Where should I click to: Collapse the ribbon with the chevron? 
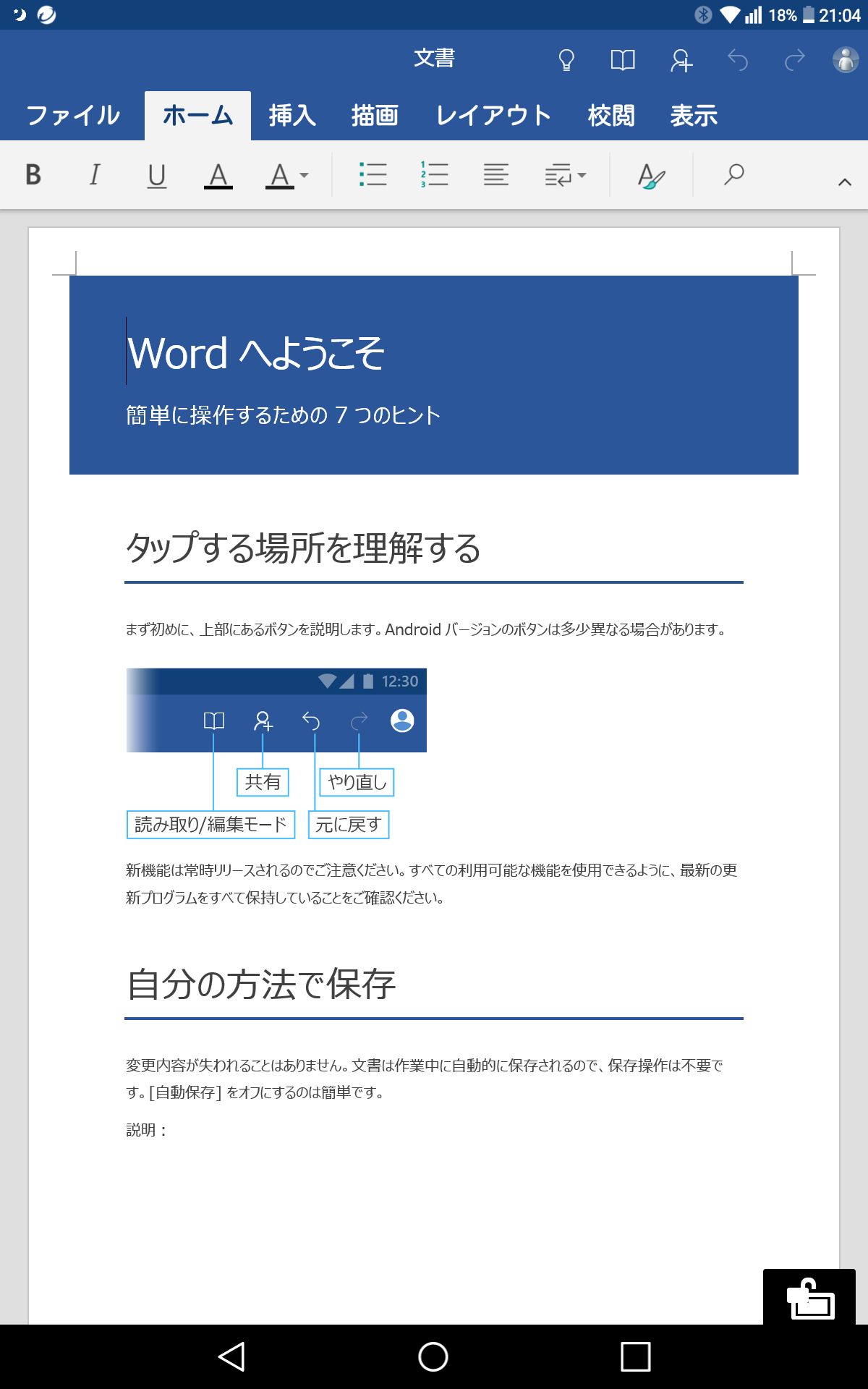[844, 182]
